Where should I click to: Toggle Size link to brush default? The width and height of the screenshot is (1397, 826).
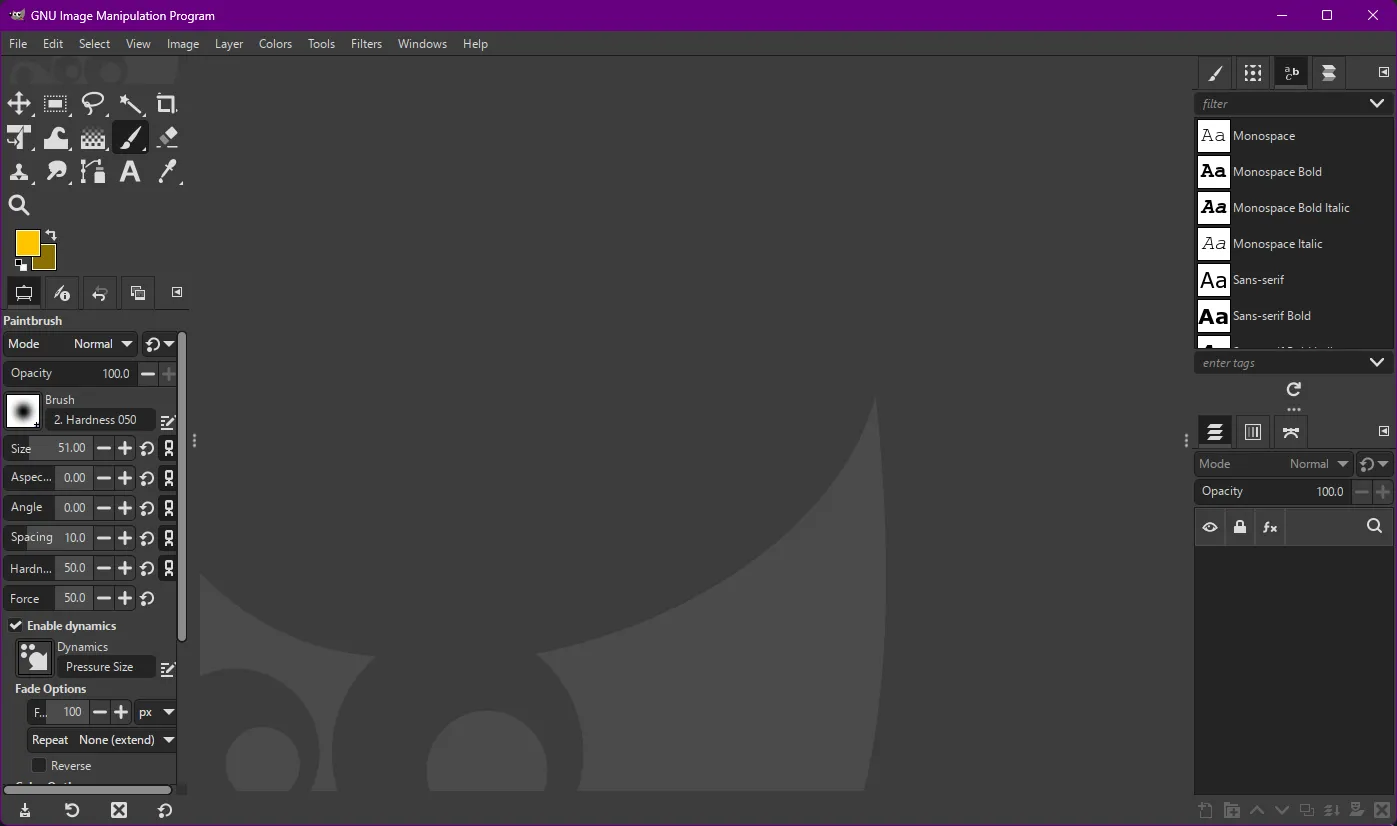(x=169, y=449)
